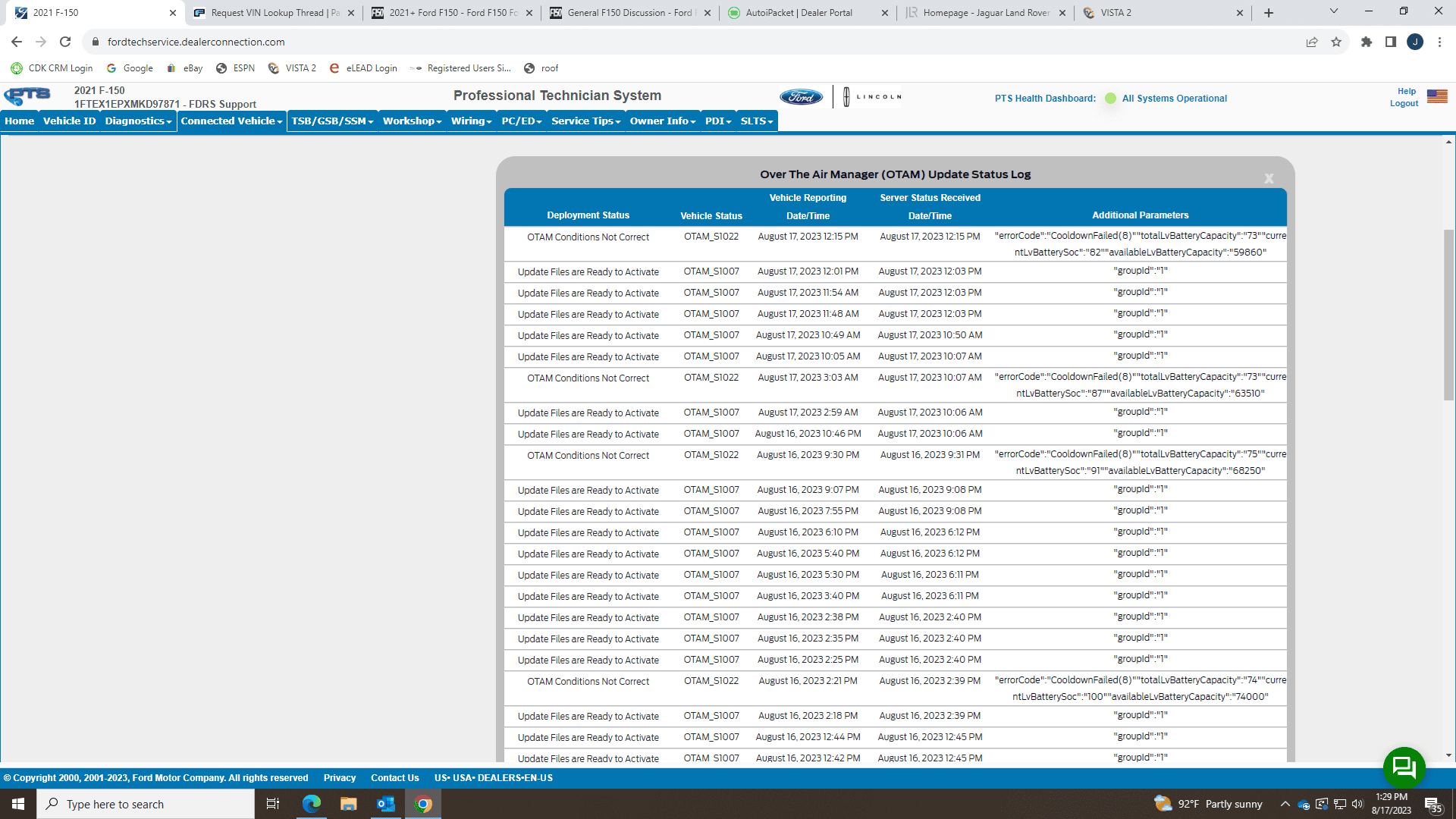Open the Contact Us footer link

click(394, 778)
